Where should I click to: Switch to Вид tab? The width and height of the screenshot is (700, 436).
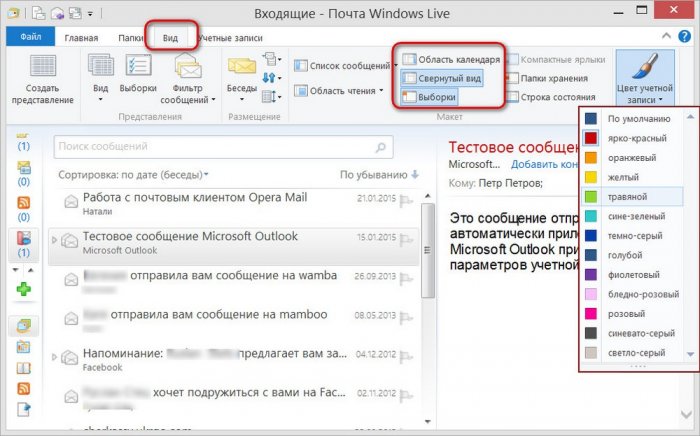click(170, 38)
